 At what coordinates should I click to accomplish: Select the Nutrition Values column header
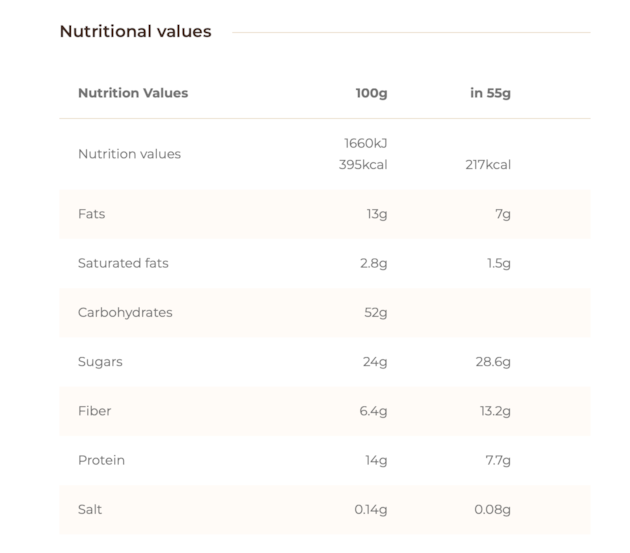coord(133,93)
